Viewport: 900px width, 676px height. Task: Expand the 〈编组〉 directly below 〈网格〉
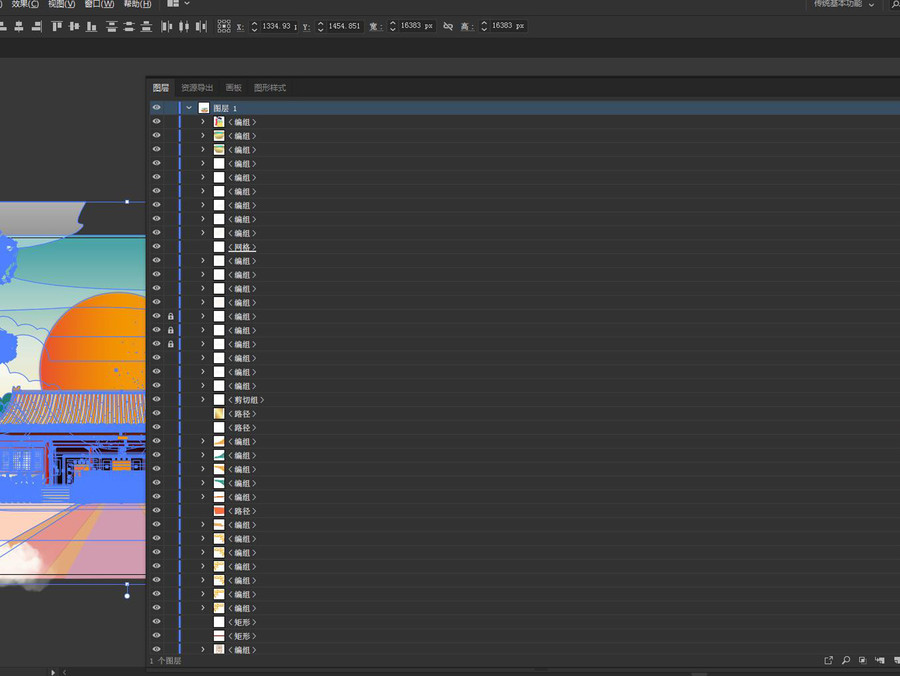tap(203, 261)
